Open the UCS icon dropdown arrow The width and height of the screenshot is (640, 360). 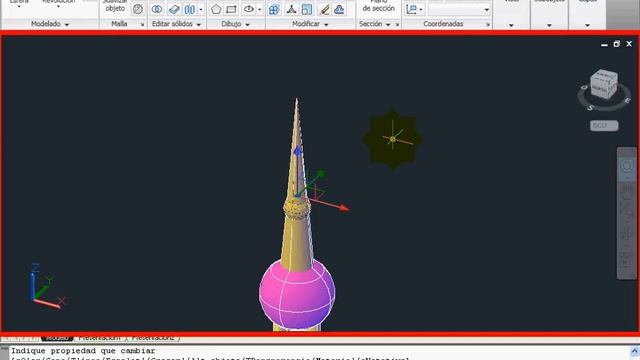tap(421, 10)
